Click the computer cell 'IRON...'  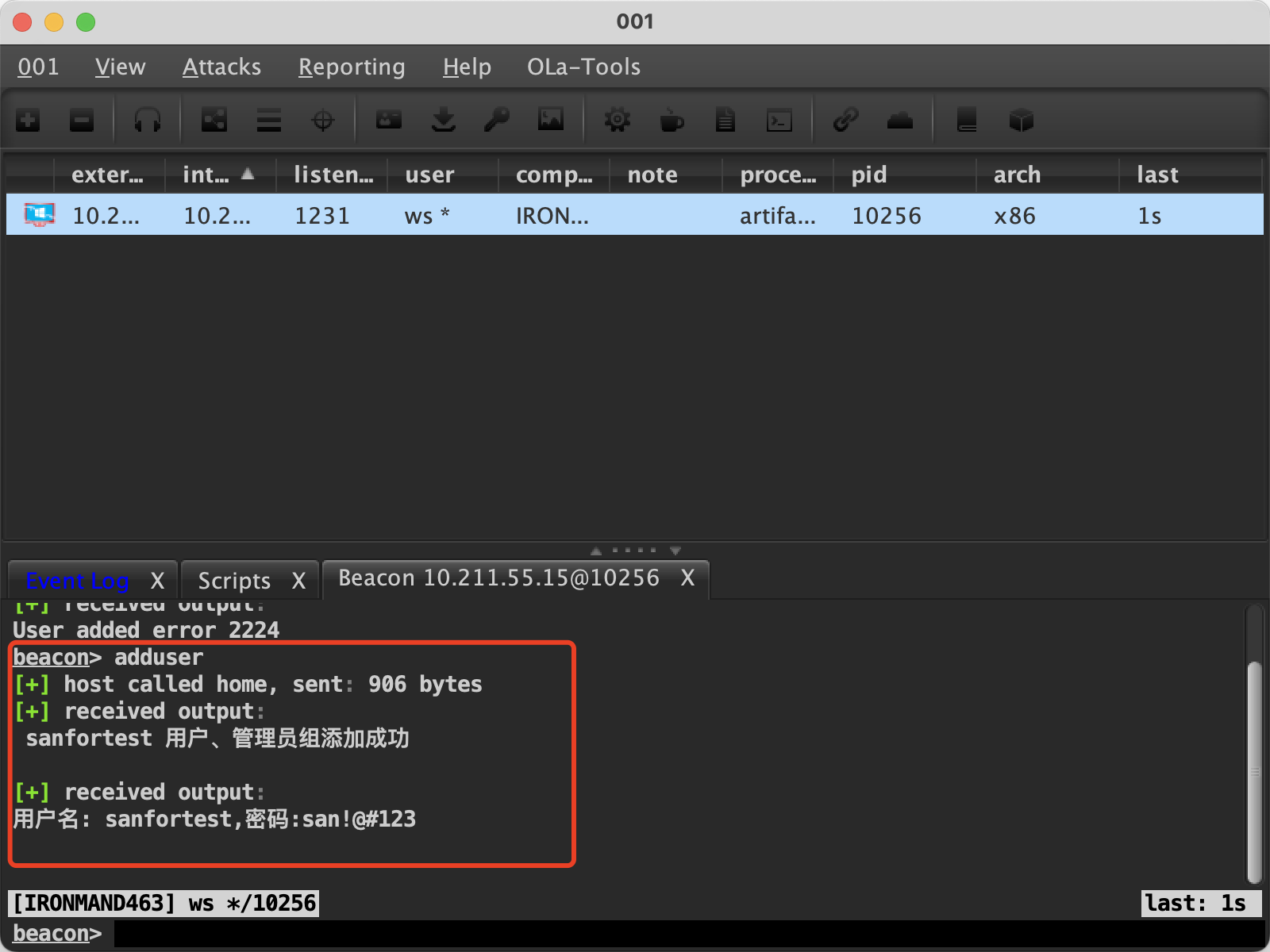click(x=552, y=216)
